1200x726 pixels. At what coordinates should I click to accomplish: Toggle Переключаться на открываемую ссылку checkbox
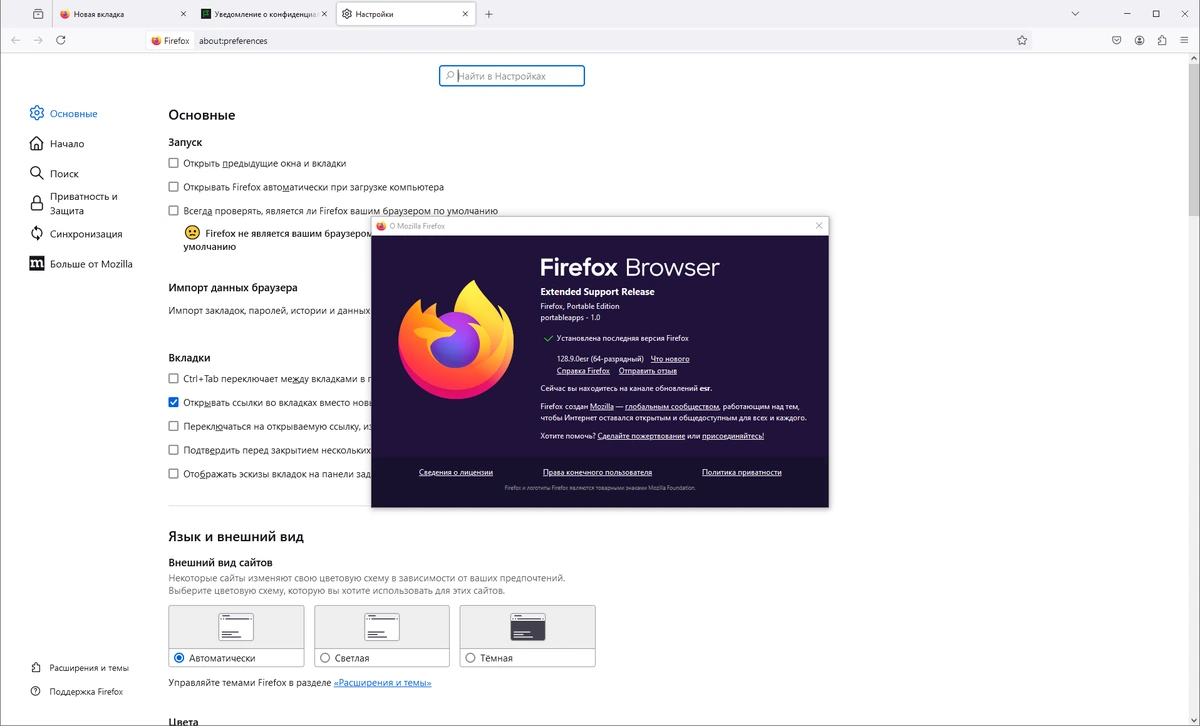pos(174,426)
